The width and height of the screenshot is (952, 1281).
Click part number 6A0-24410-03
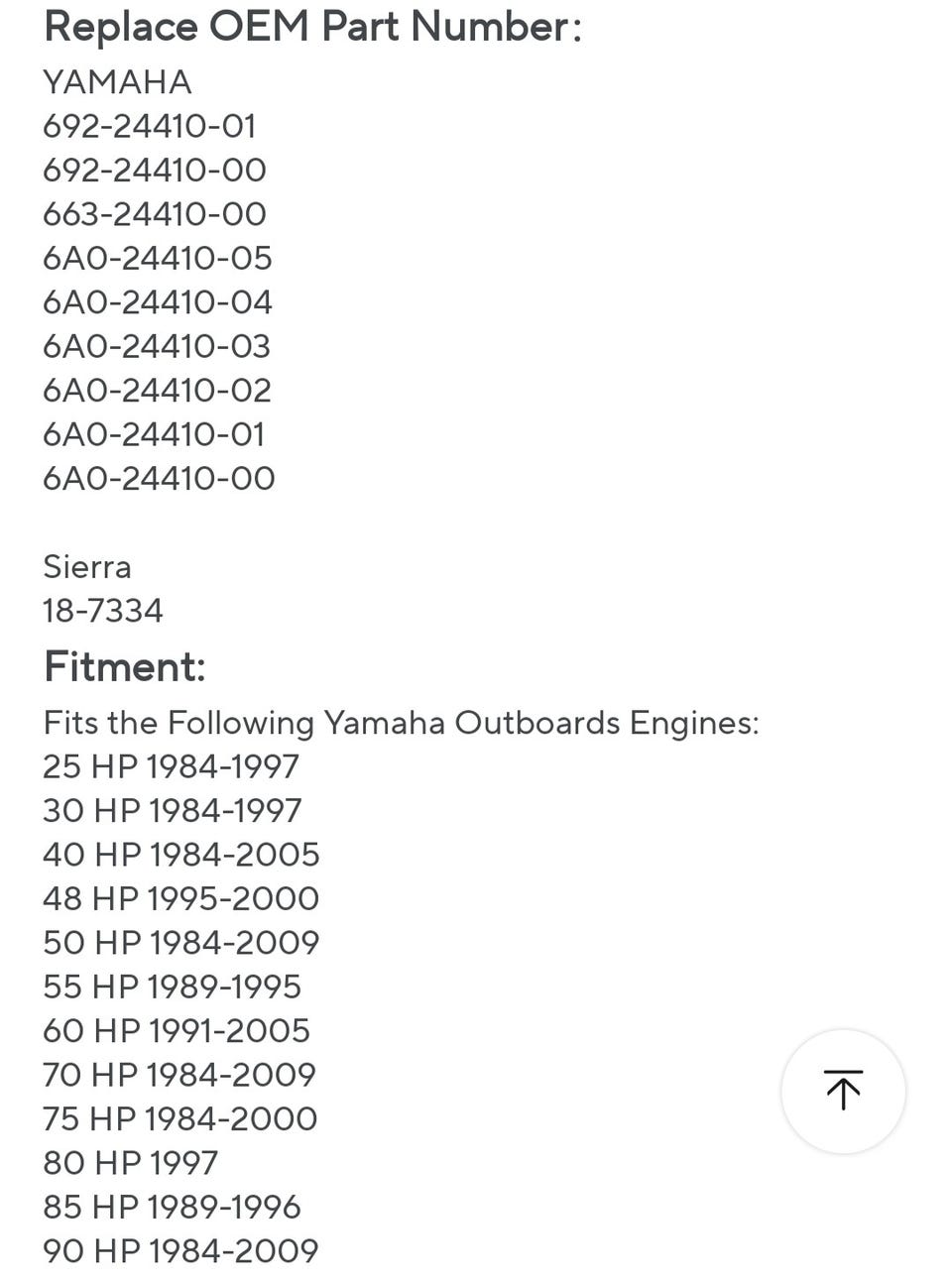(157, 346)
